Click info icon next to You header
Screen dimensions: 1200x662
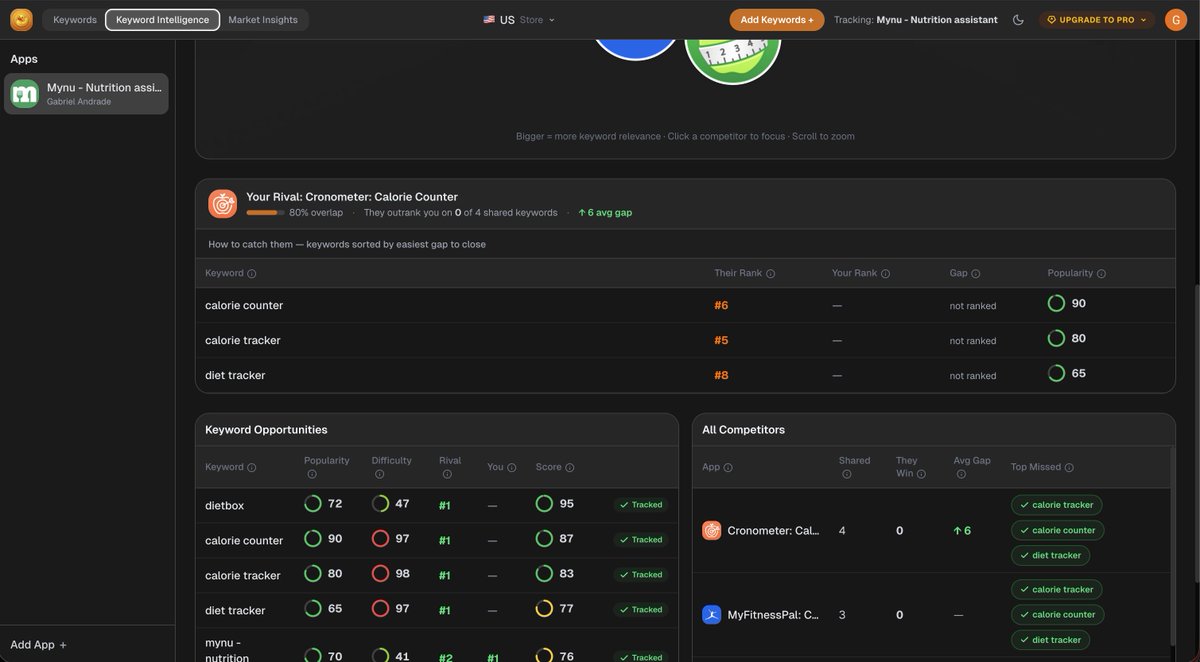click(512, 468)
